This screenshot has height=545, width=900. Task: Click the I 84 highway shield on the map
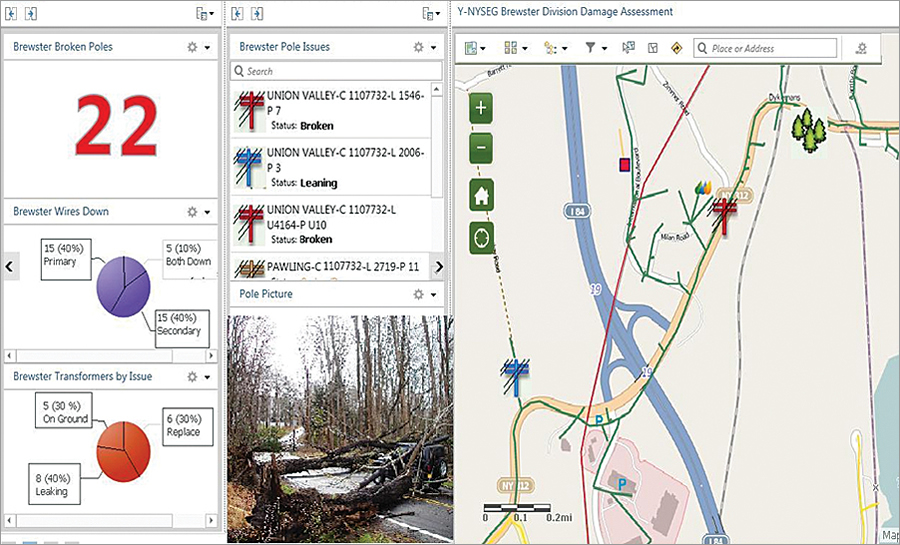click(x=576, y=211)
